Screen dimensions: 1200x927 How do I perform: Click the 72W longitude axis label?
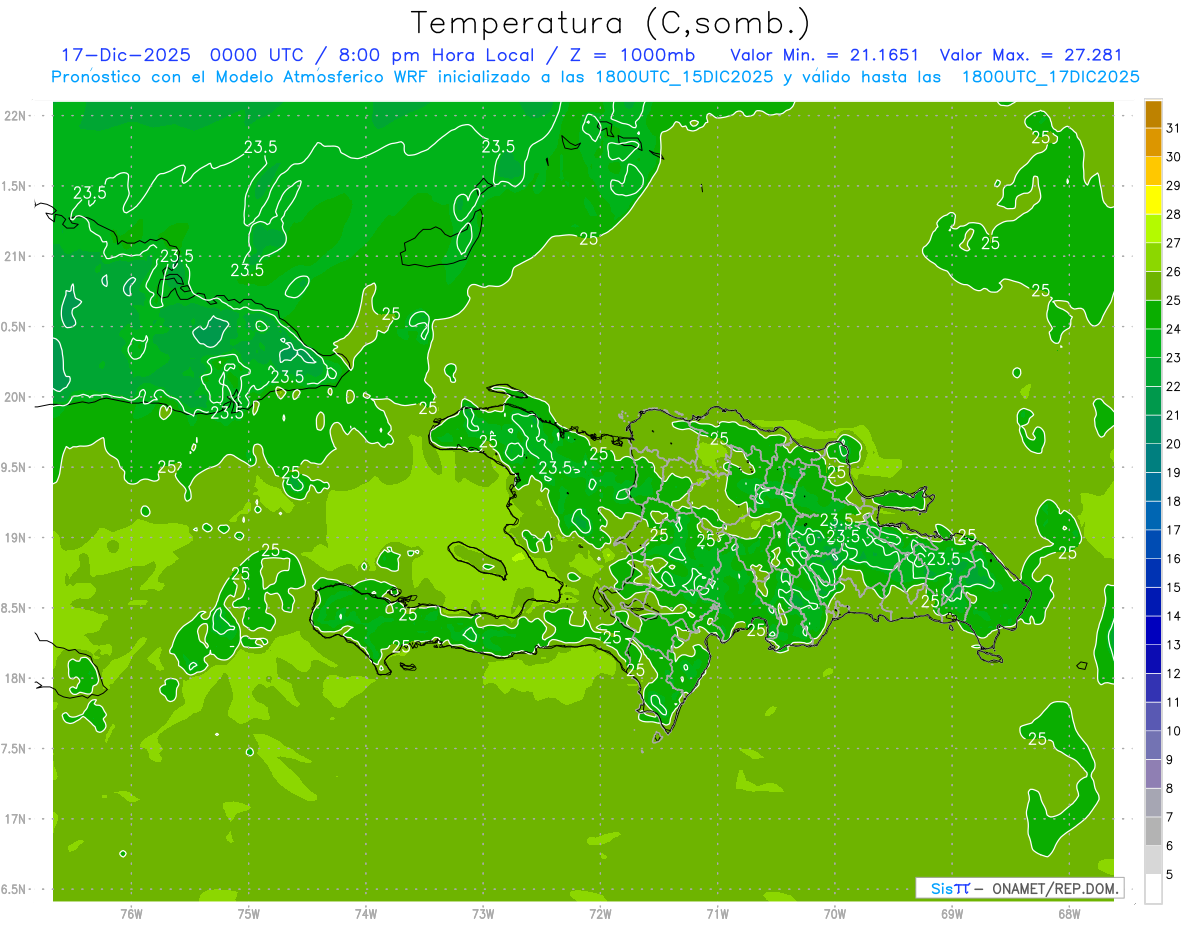click(600, 914)
